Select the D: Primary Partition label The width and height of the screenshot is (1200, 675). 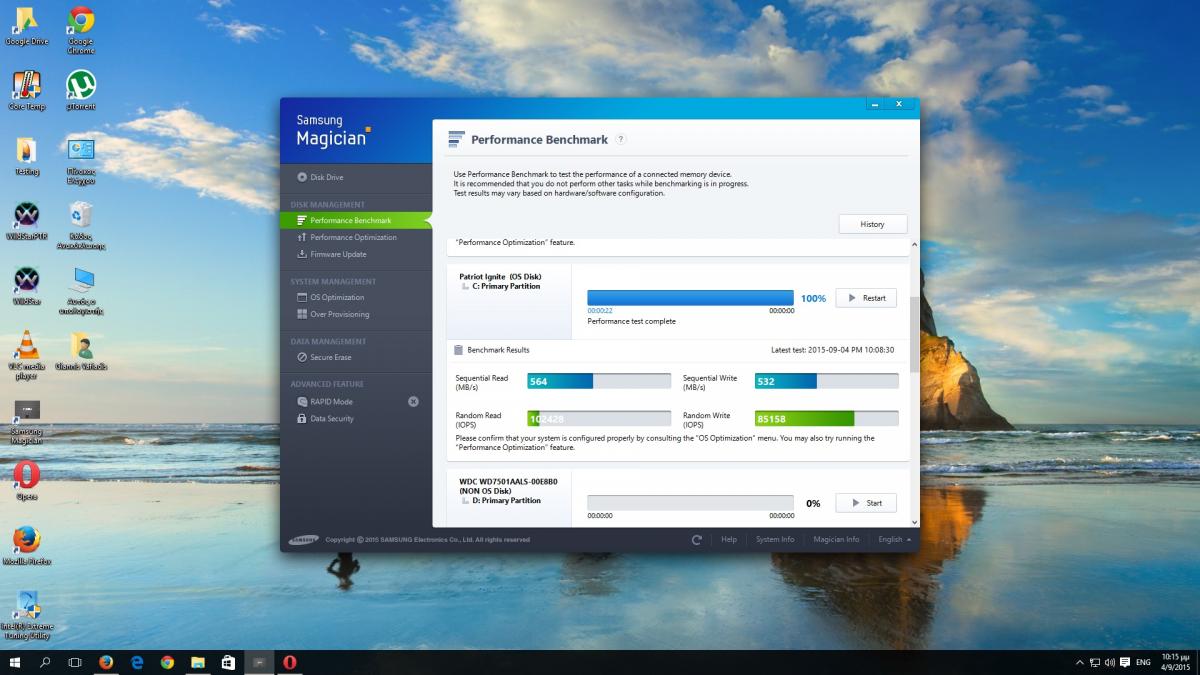coord(506,500)
